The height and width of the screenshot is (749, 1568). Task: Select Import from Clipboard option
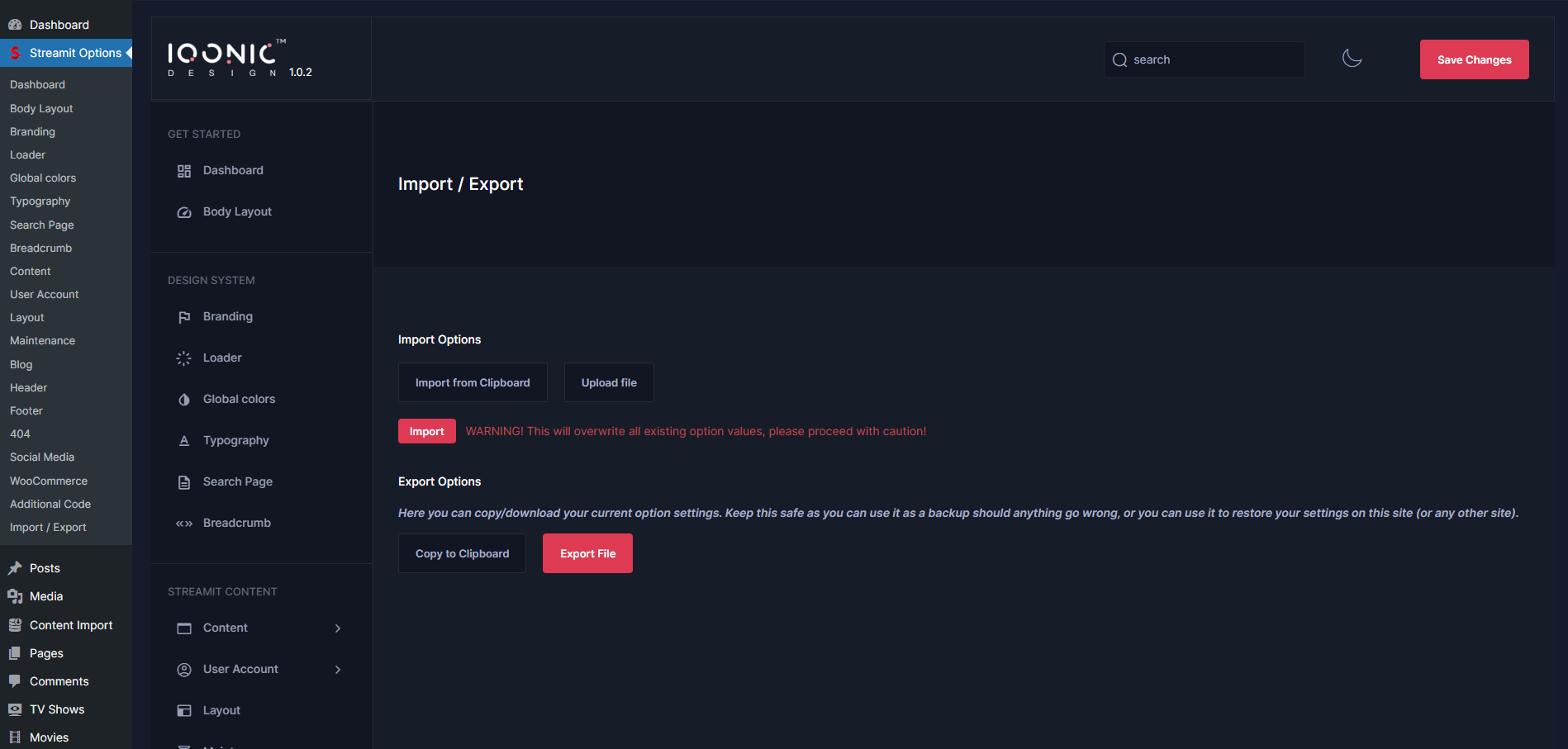tap(473, 382)
